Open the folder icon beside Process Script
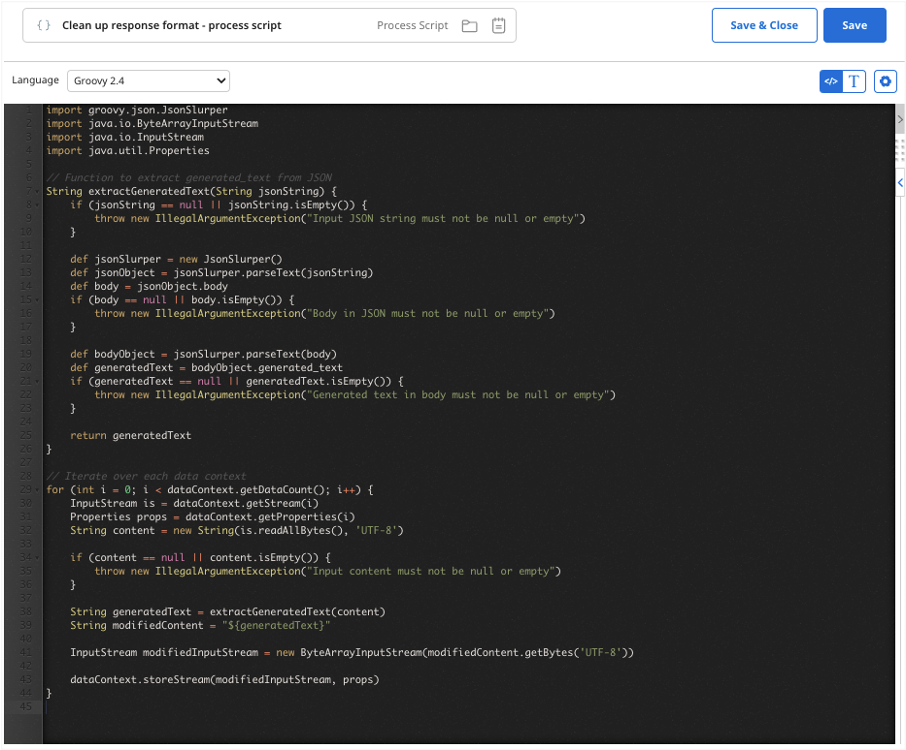This screenshot has height=750, width=906. click(x=468, y=25)
